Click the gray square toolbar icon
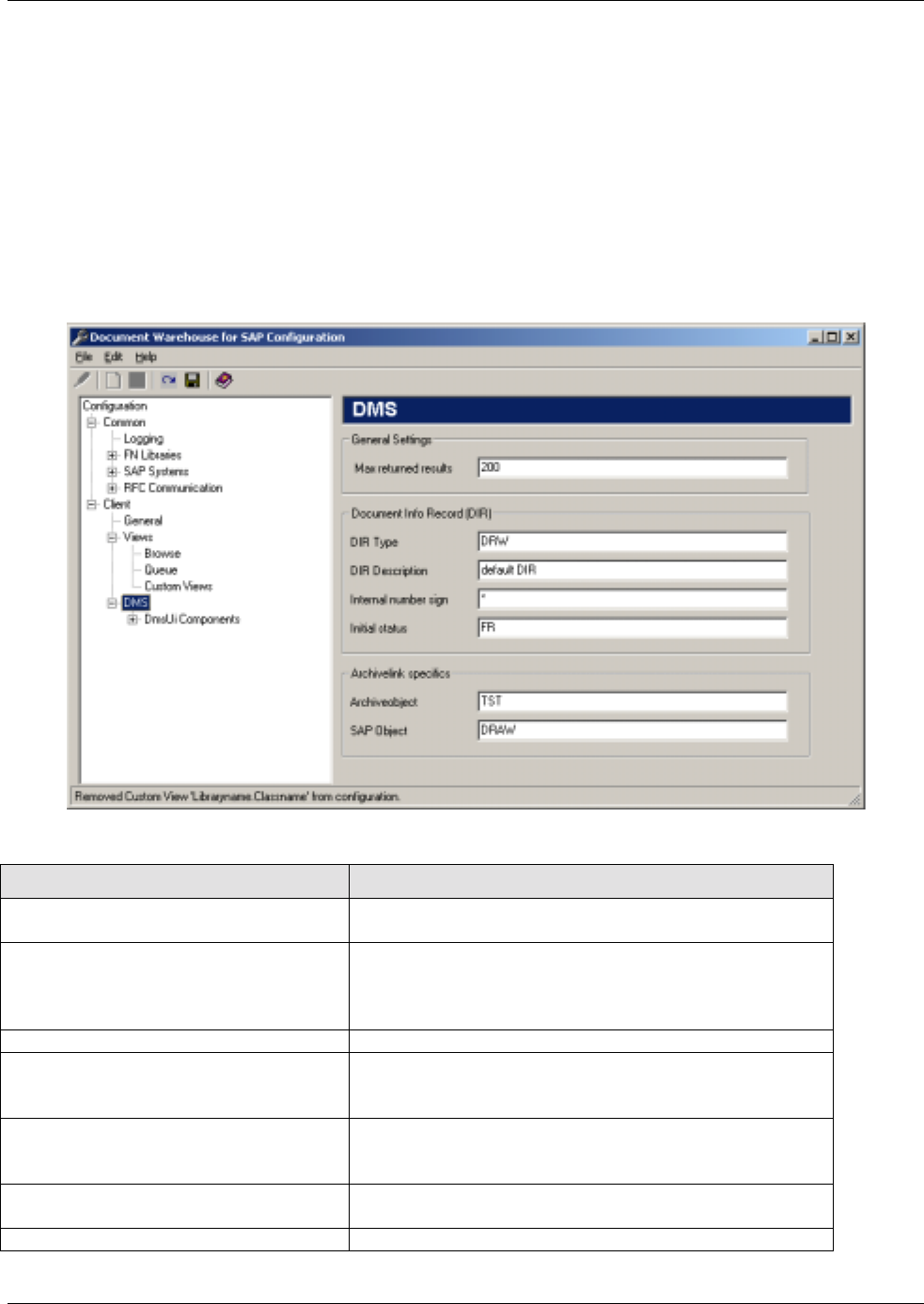The image size is (924, 1304). pyautogui.click(x=137, y=381)
